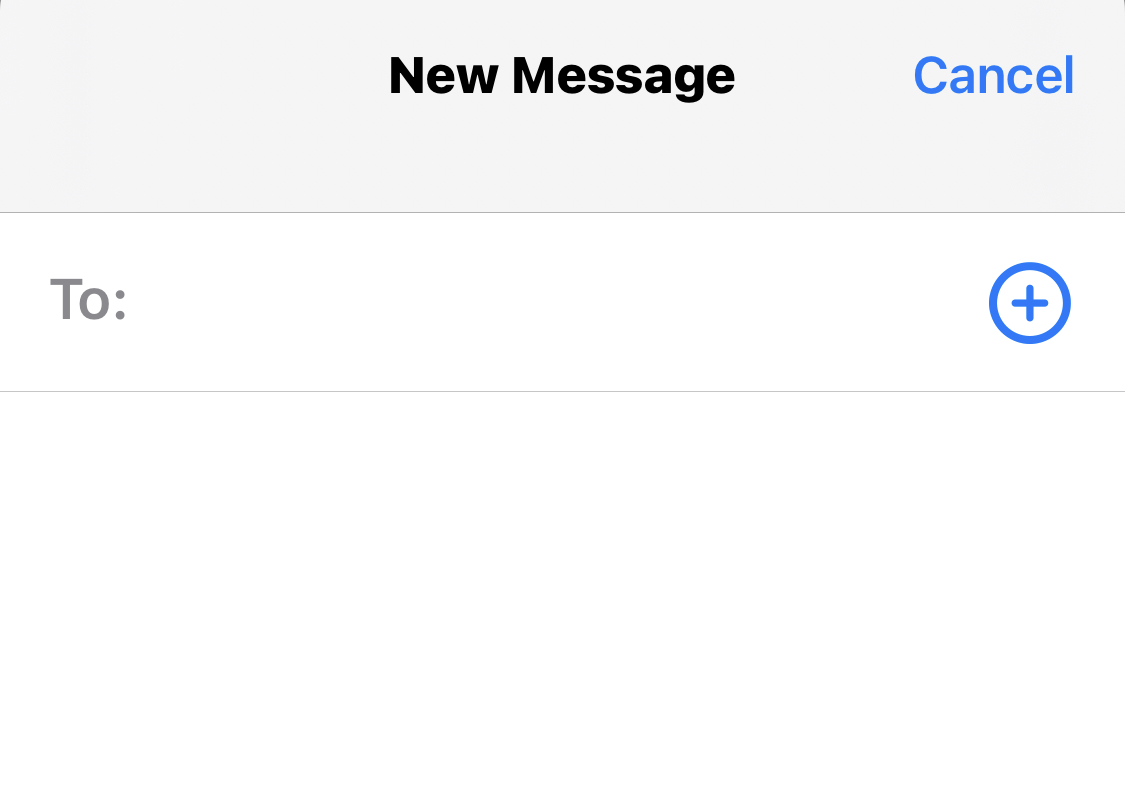Add a recipient using the plus icon
Viewport: 1125px width, 798px height.
1030,303
